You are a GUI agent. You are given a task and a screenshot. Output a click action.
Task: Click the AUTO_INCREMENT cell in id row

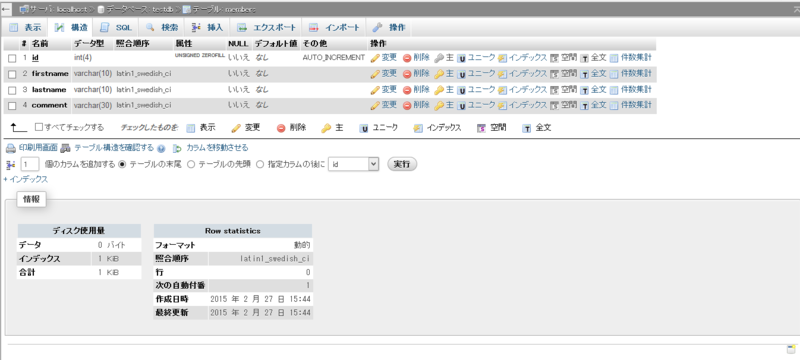(x=334, y=58)
